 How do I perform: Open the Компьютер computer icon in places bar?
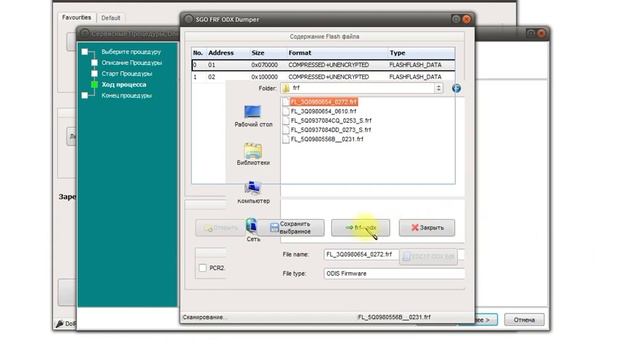253,188
